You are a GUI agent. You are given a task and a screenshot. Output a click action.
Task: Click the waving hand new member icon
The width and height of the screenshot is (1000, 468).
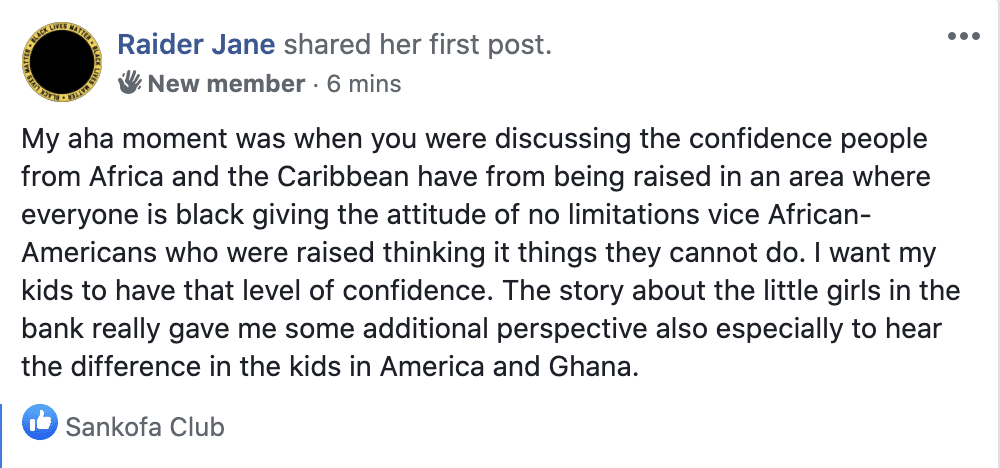point(130,83)
